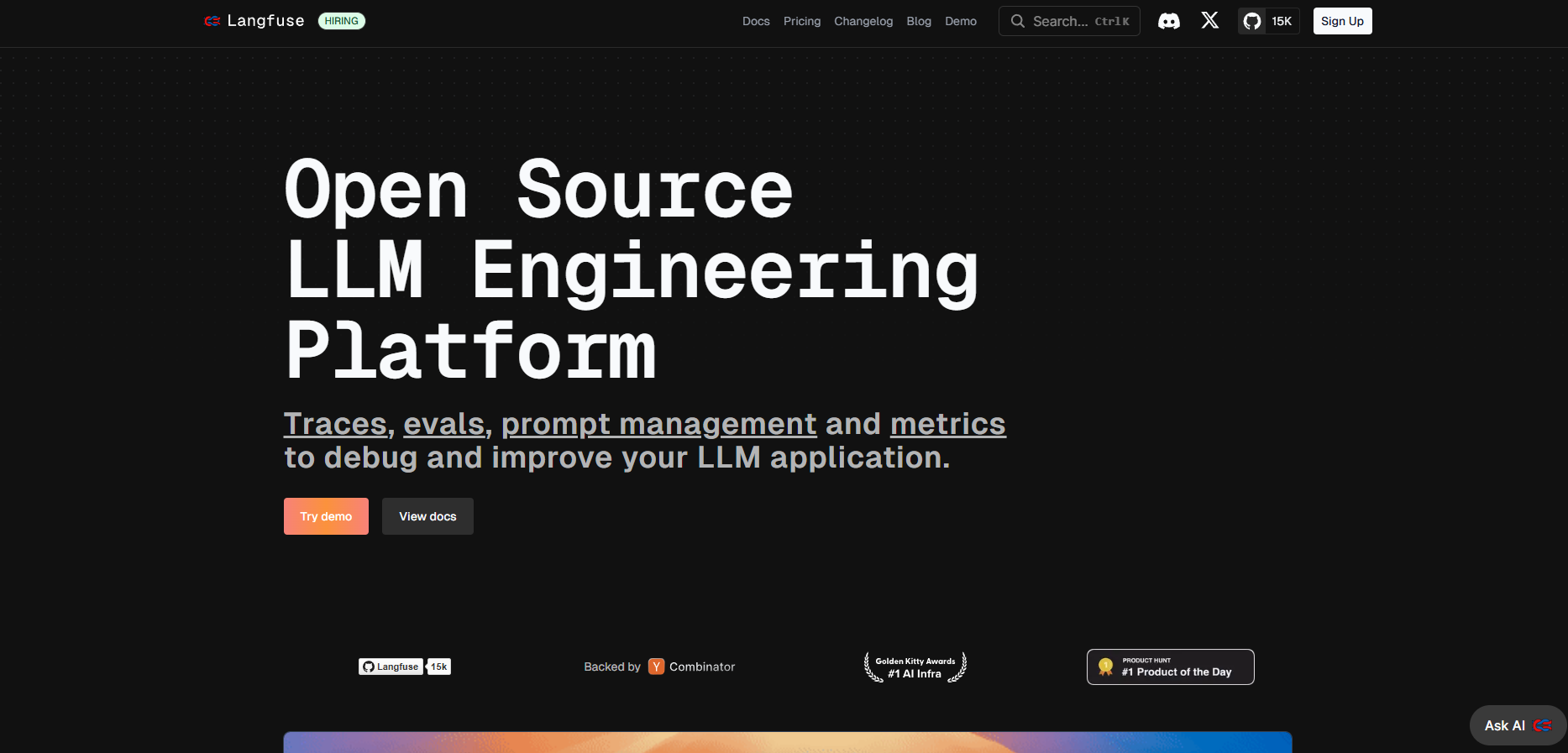
Task: Open the Demo nav link
Action: point(960,21)
